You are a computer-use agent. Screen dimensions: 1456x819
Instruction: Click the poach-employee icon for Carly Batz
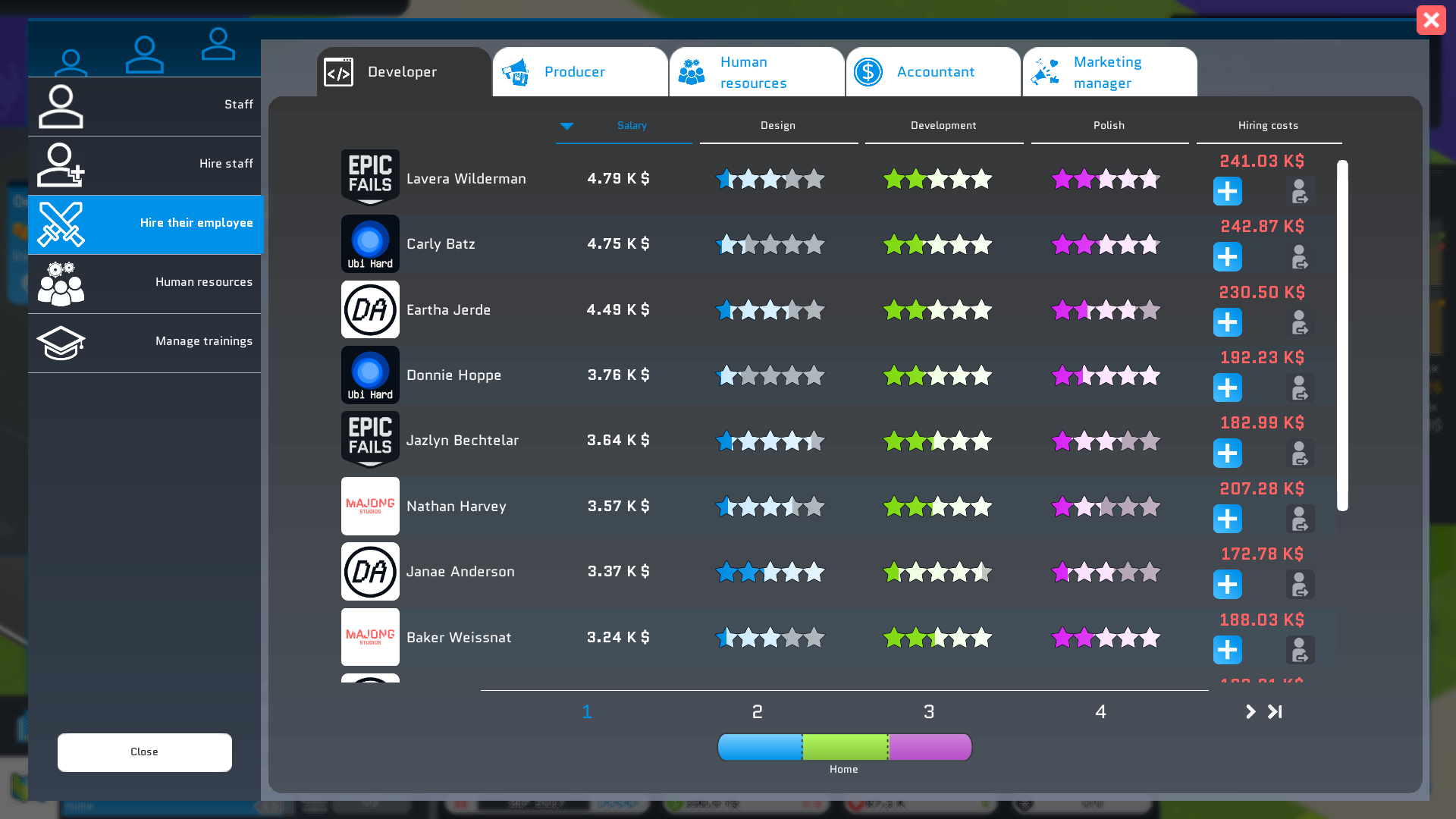(x=1300, y=257)
